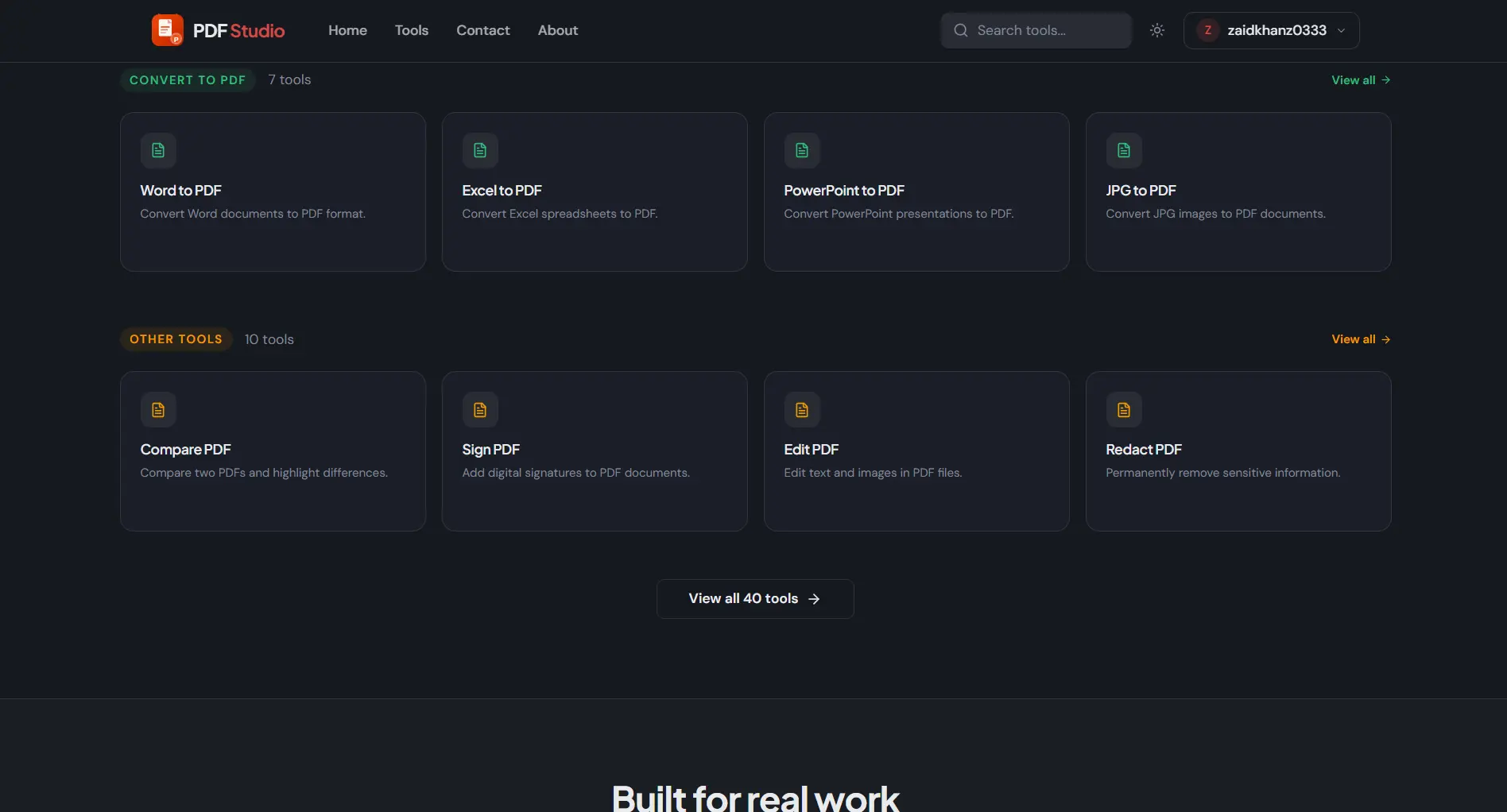
Task: Click the PowerPoint to PDF document icon
Action: [802, 150]
